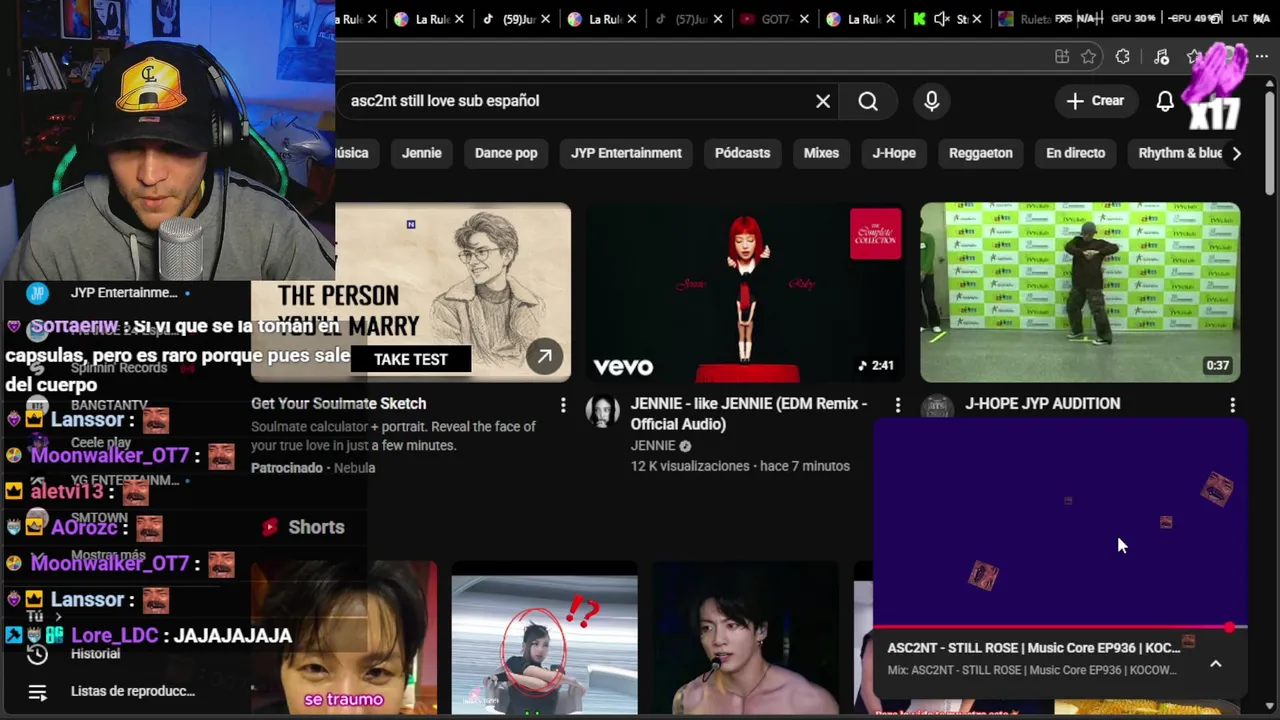Open the JENNIE channel name link

[653, 446]
